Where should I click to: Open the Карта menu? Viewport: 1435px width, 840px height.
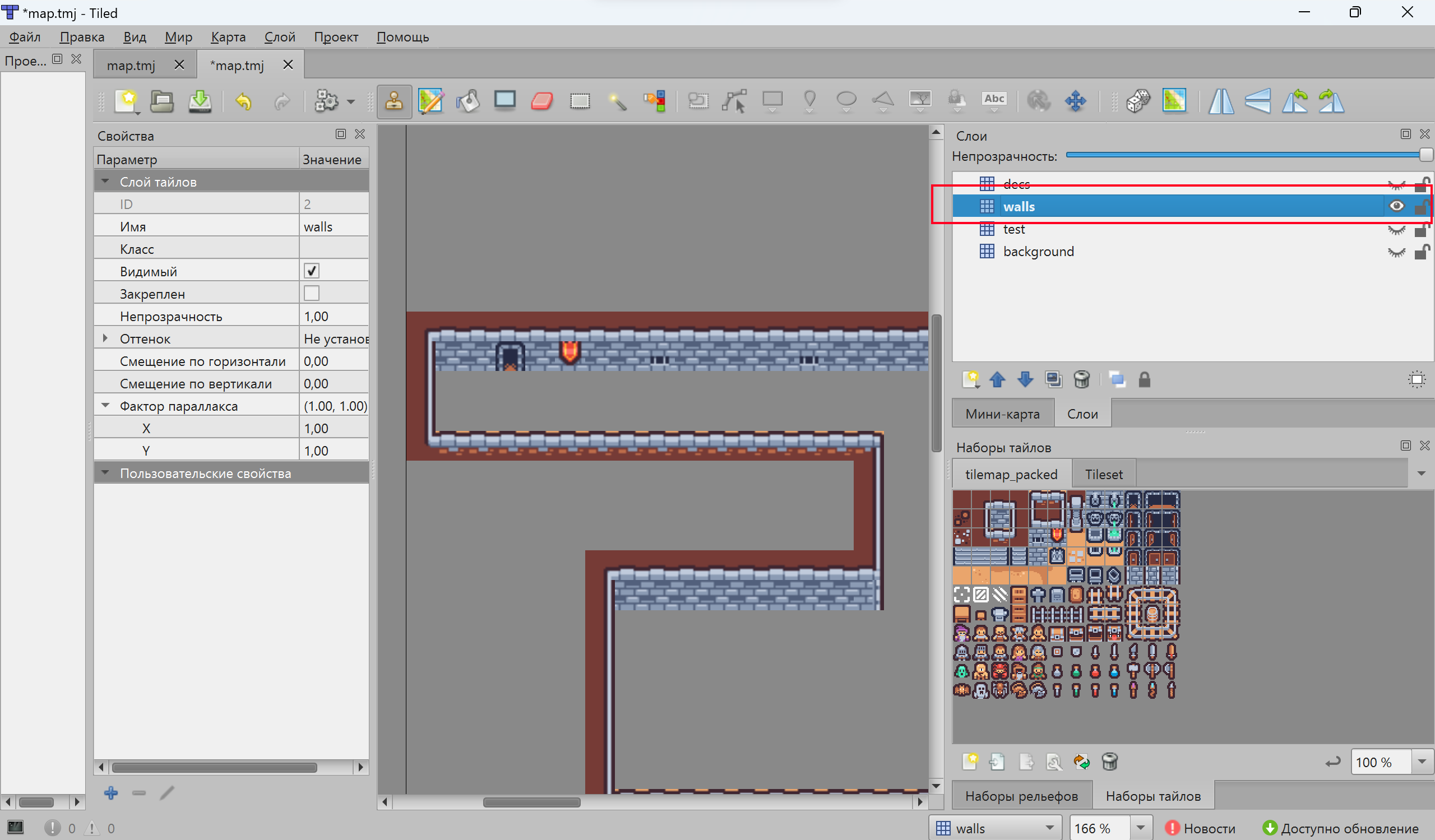point(228,37)
